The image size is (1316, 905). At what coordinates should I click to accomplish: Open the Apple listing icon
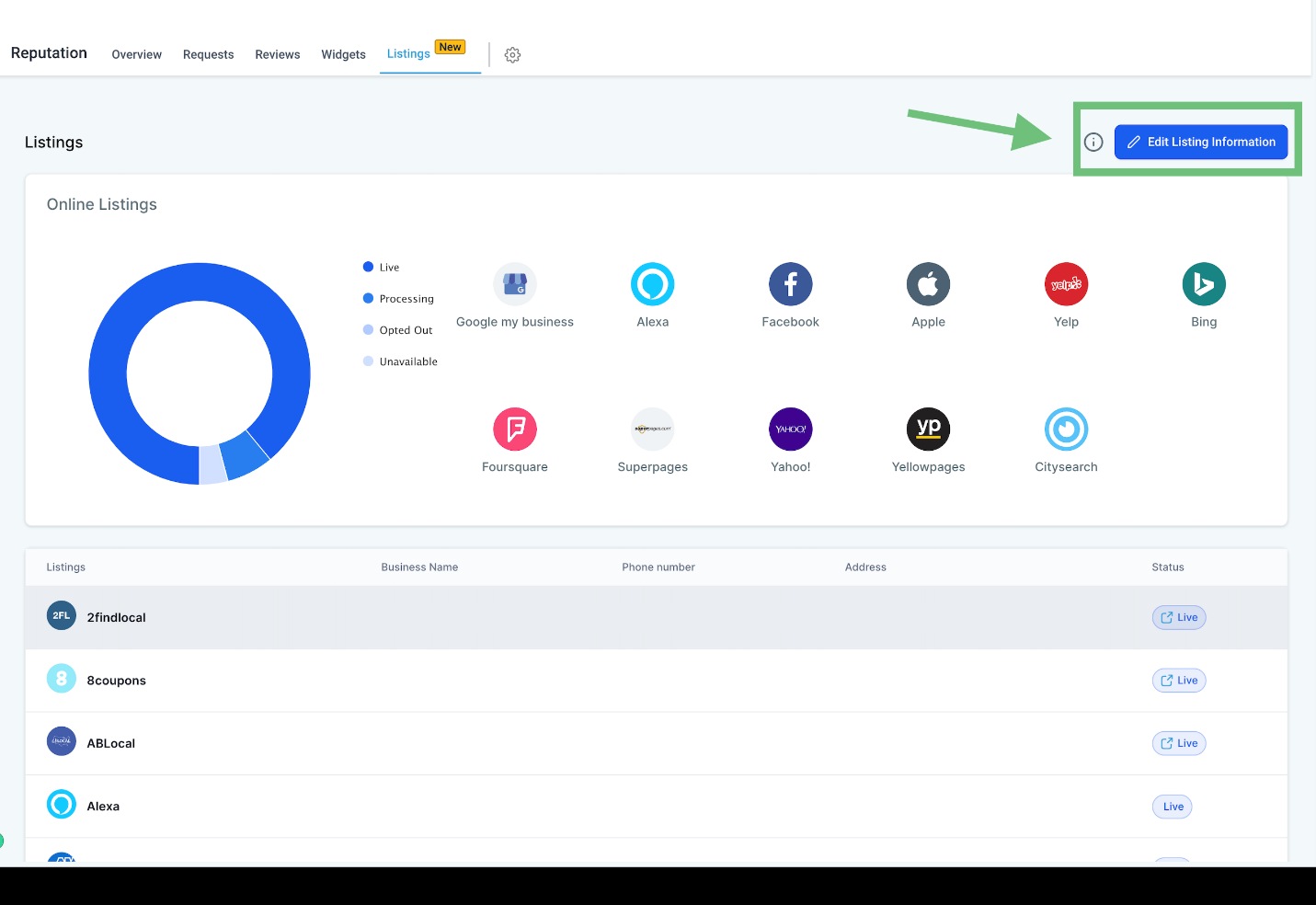929,284
